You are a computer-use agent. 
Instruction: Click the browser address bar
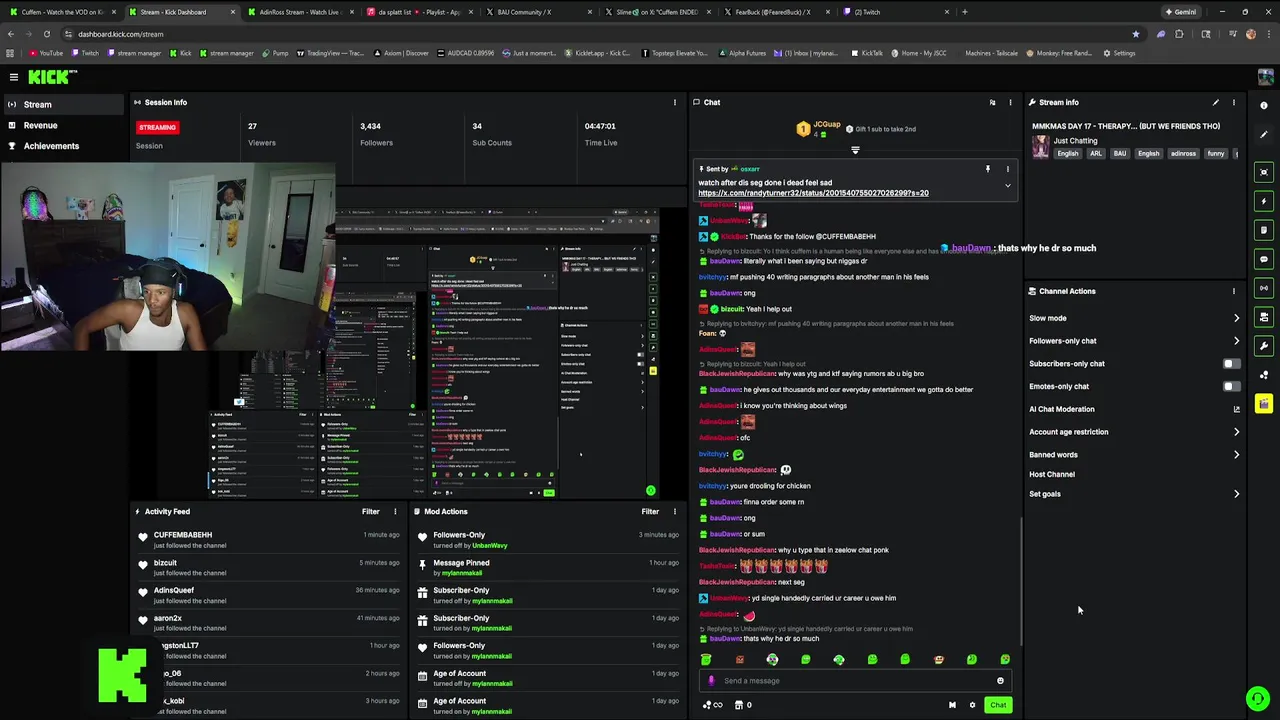coord(600,34)
